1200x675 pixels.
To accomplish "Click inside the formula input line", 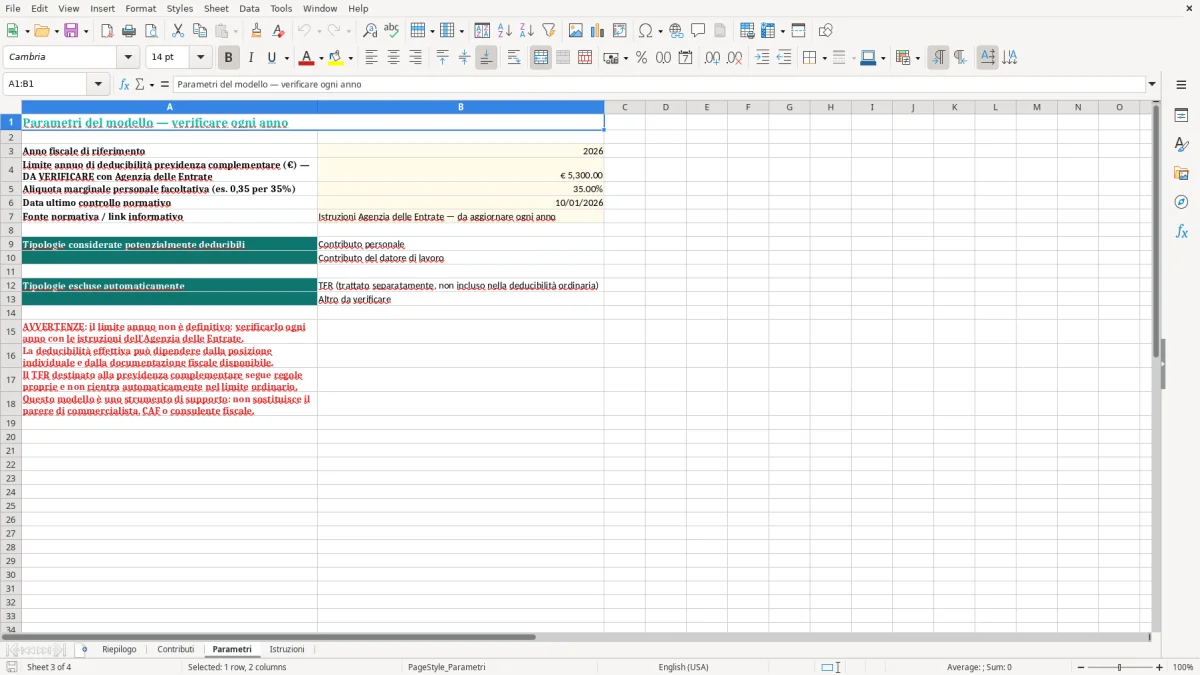I will [x=659, y=85].
